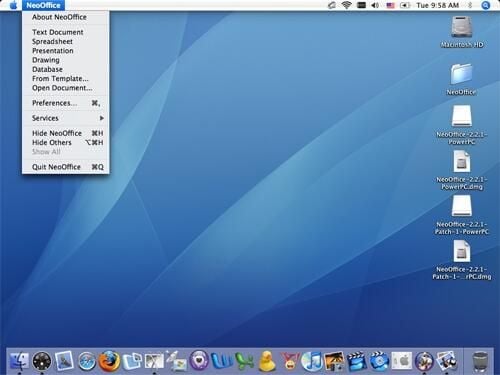Screen dimensions: 500x375
Task: Select Hide Others
Action: point(66,143)
